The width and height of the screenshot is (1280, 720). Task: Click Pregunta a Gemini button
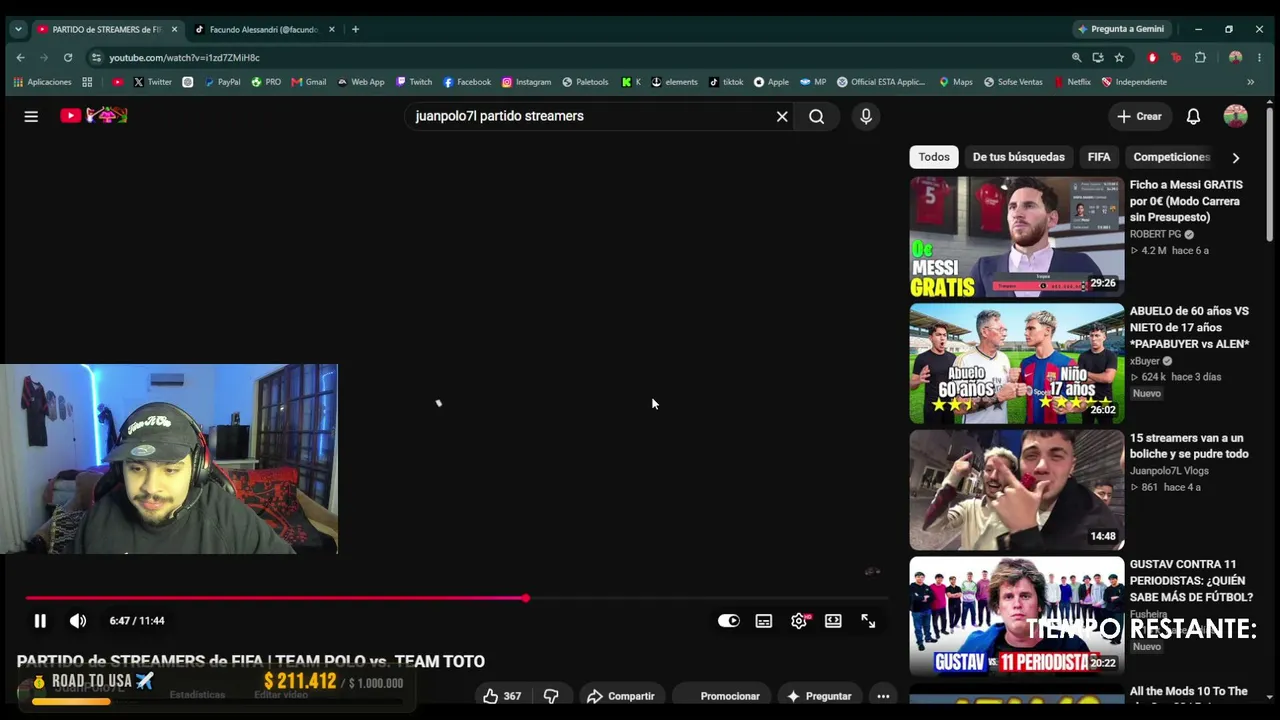point(1121,29)
